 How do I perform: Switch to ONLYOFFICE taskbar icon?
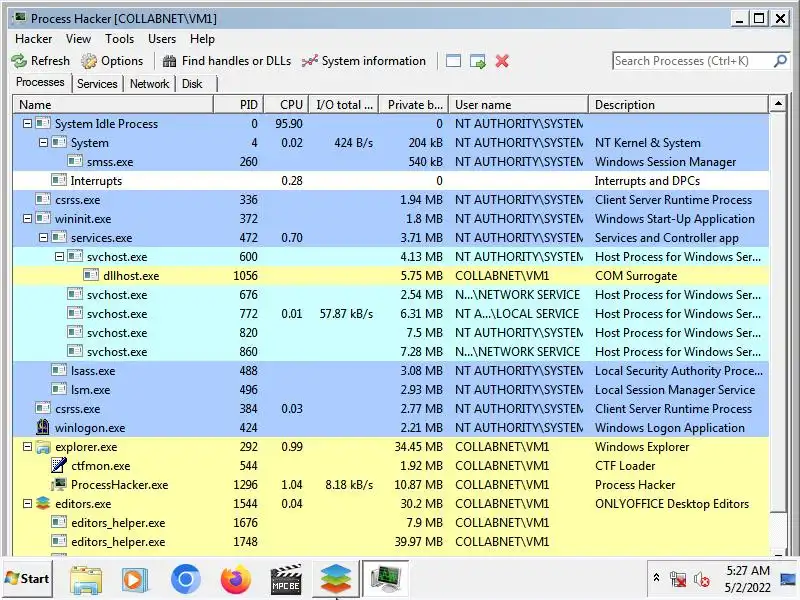(x=335, y=579)
